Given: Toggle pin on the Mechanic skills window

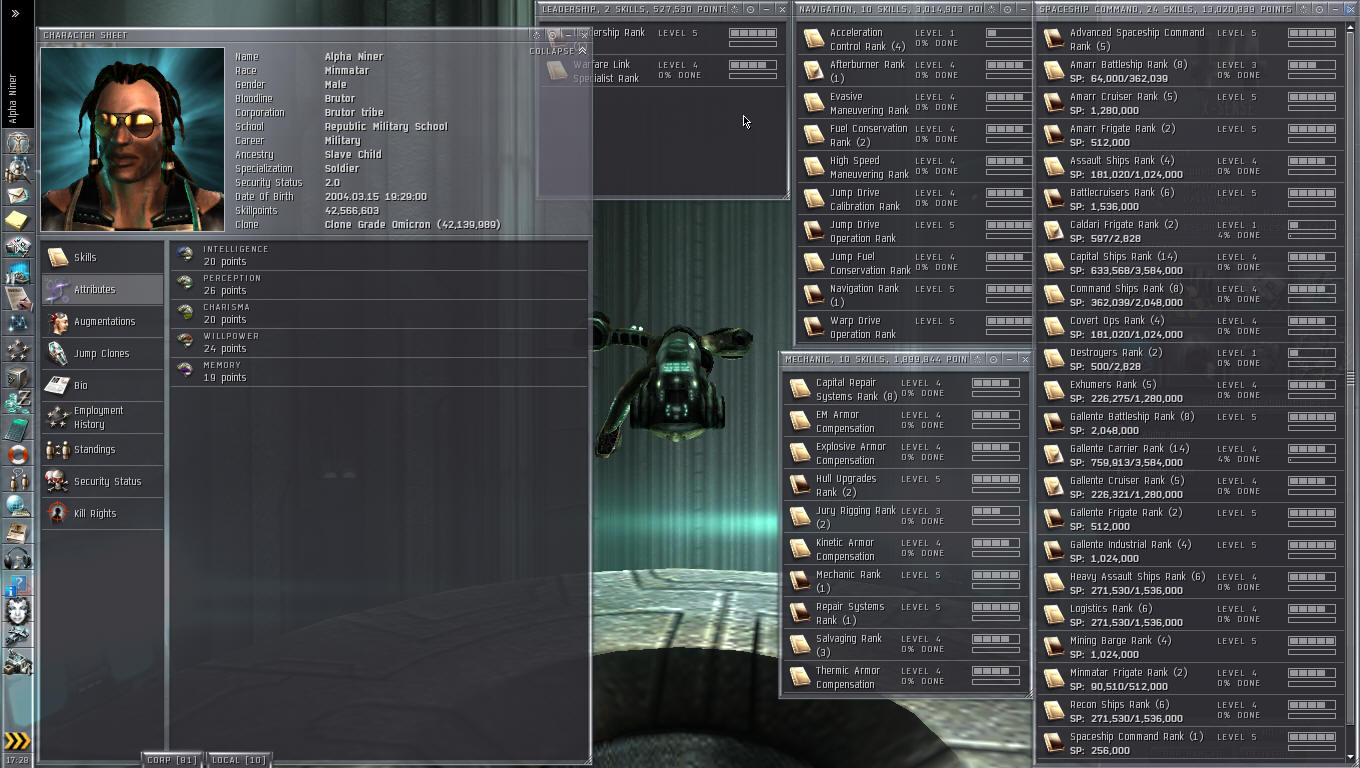Looking at the screenshot, I should (x=992, y=359).
